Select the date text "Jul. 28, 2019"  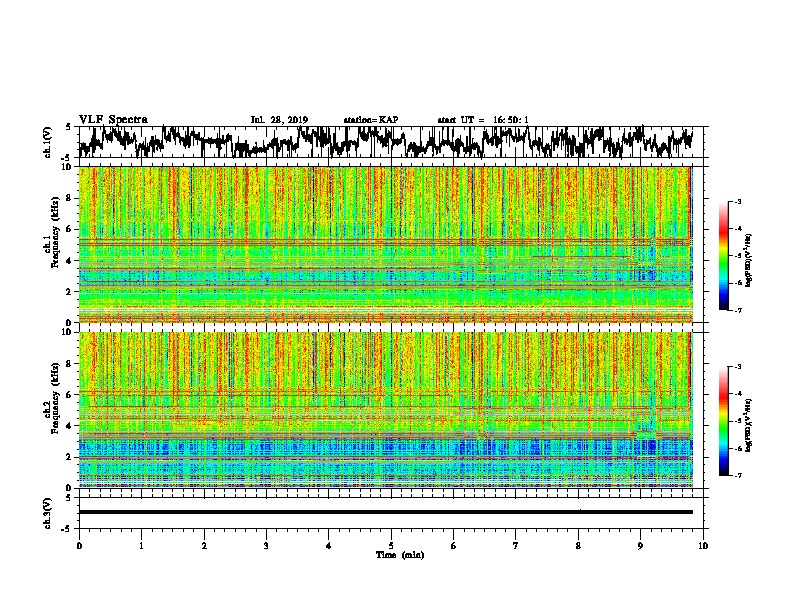click(x=279, y=120)
